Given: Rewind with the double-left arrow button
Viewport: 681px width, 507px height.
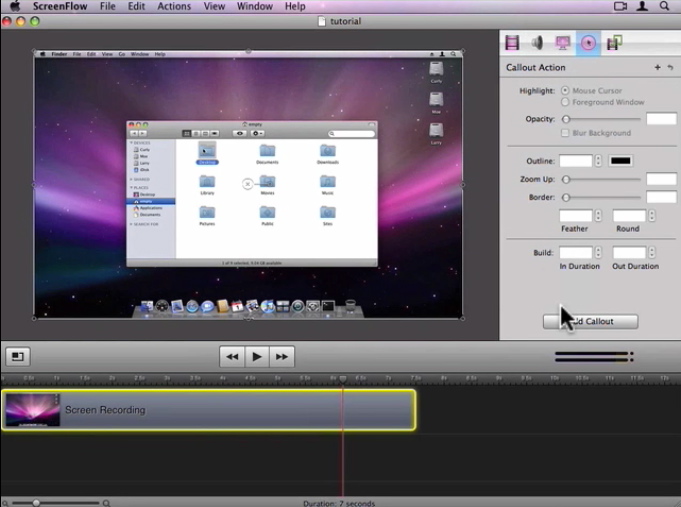Looking at the screenshot, I should pos(232,357).
